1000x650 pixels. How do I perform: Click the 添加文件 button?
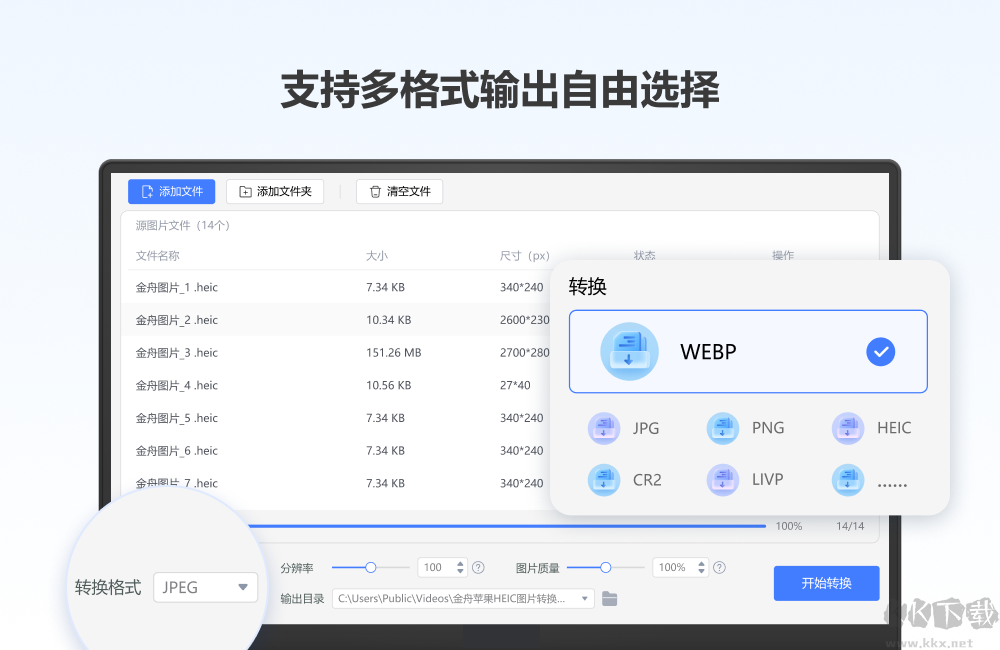pyautogui.click(x=171, y=191)
